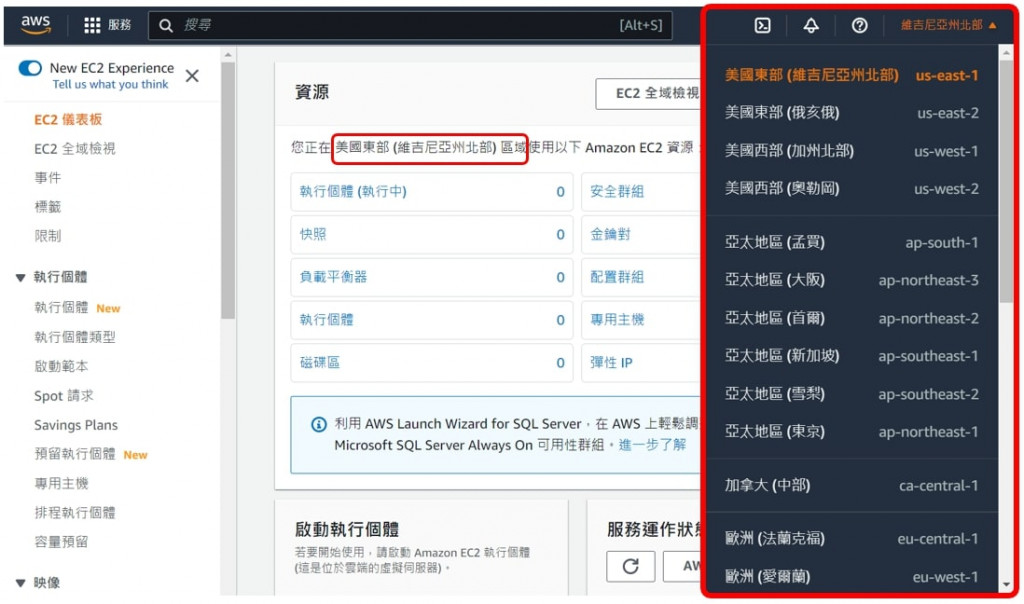Viewport: 1024px width, 604px height.
Task: Open the help question mark icon
Action: click(859, 25)
